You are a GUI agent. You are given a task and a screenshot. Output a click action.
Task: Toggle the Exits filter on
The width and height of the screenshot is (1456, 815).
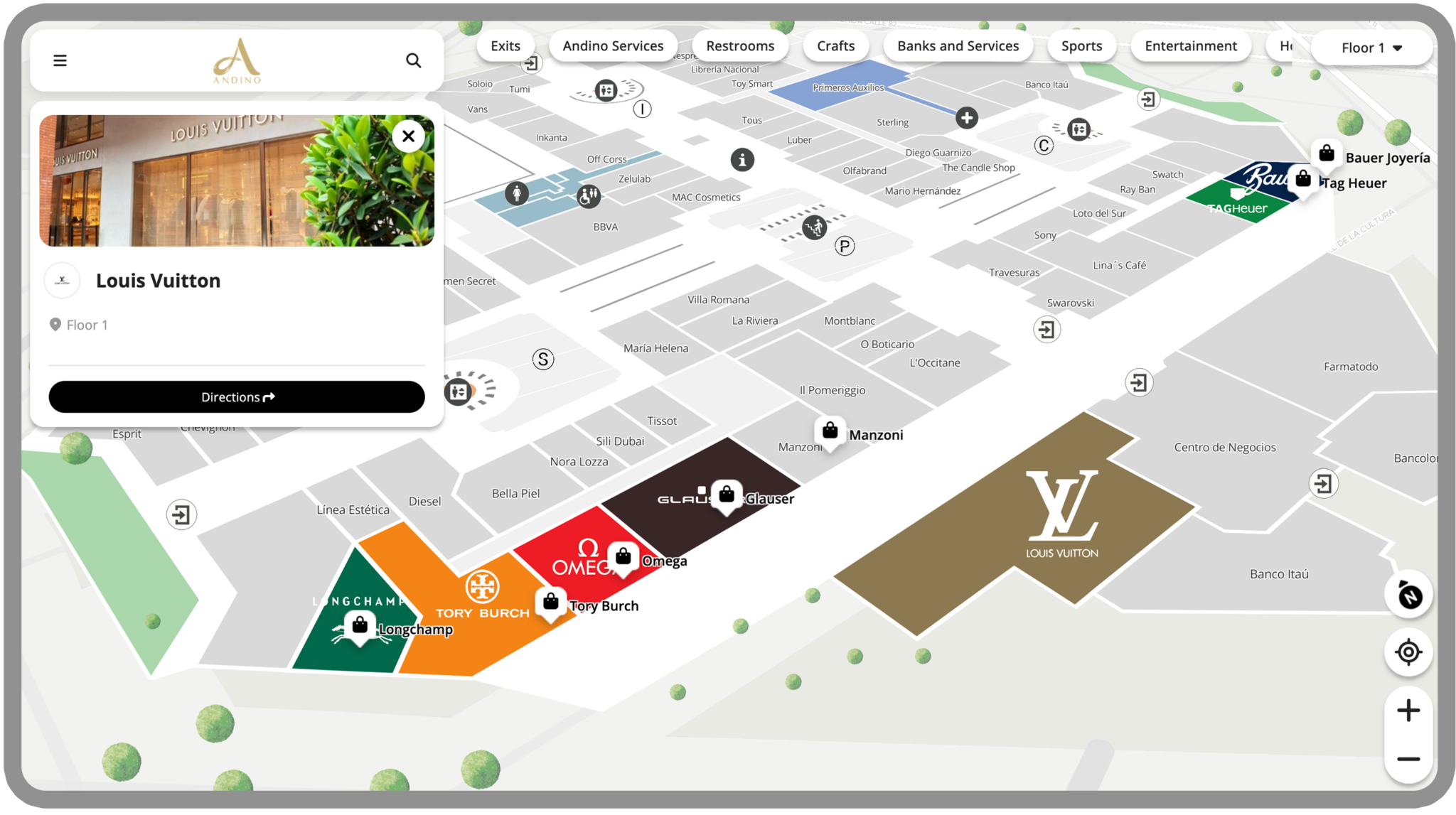[505, 45]
